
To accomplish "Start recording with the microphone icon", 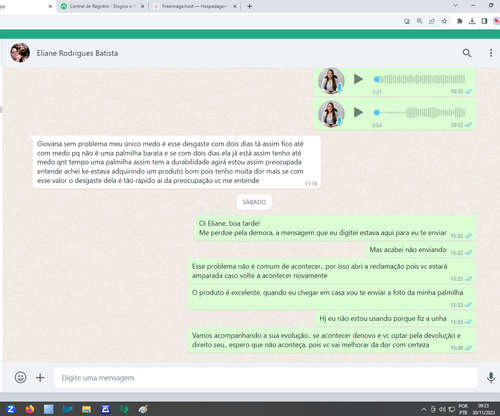I will click(490, 377).
